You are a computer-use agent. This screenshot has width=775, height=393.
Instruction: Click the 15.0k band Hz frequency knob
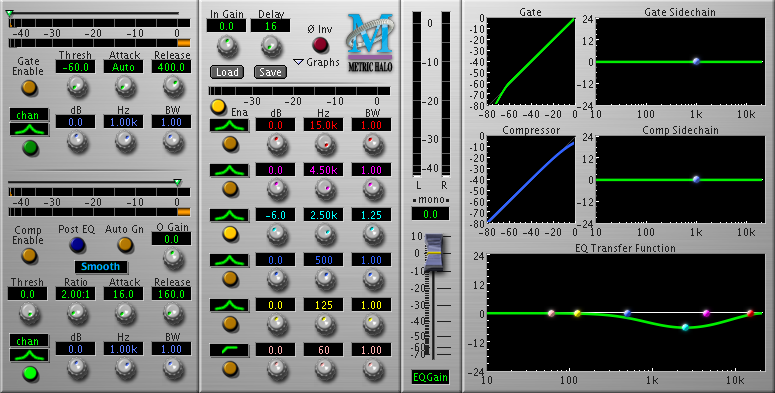click(325, 144)
